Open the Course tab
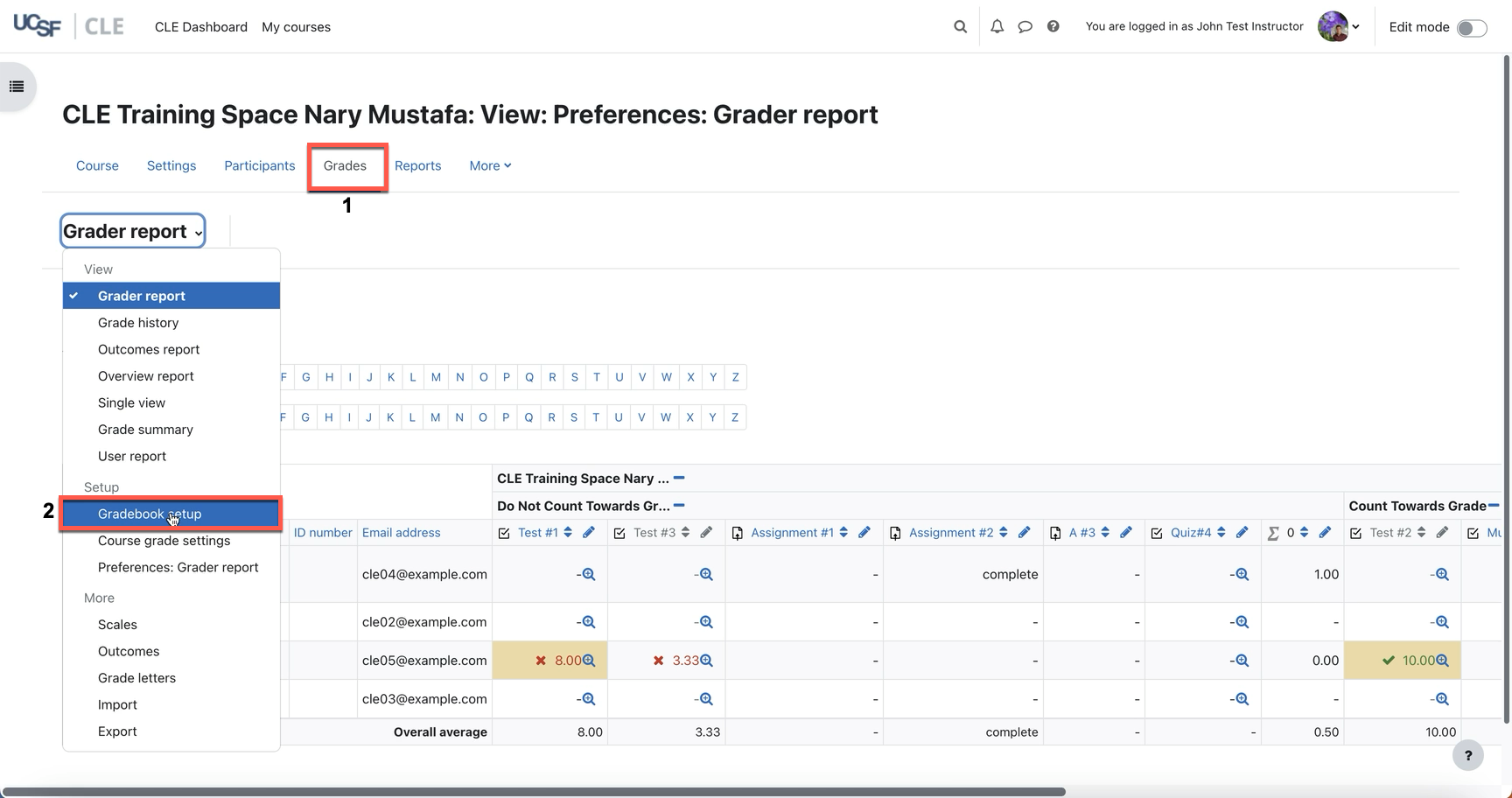Viewport: 1512px width, 798px height. [97, 165]
